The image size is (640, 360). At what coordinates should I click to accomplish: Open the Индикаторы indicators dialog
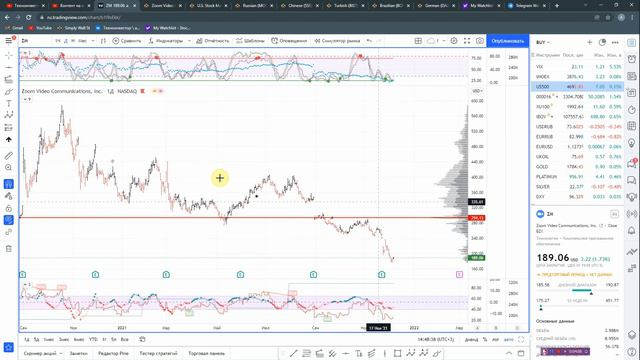pyautogui.click(x=166, y=41)
